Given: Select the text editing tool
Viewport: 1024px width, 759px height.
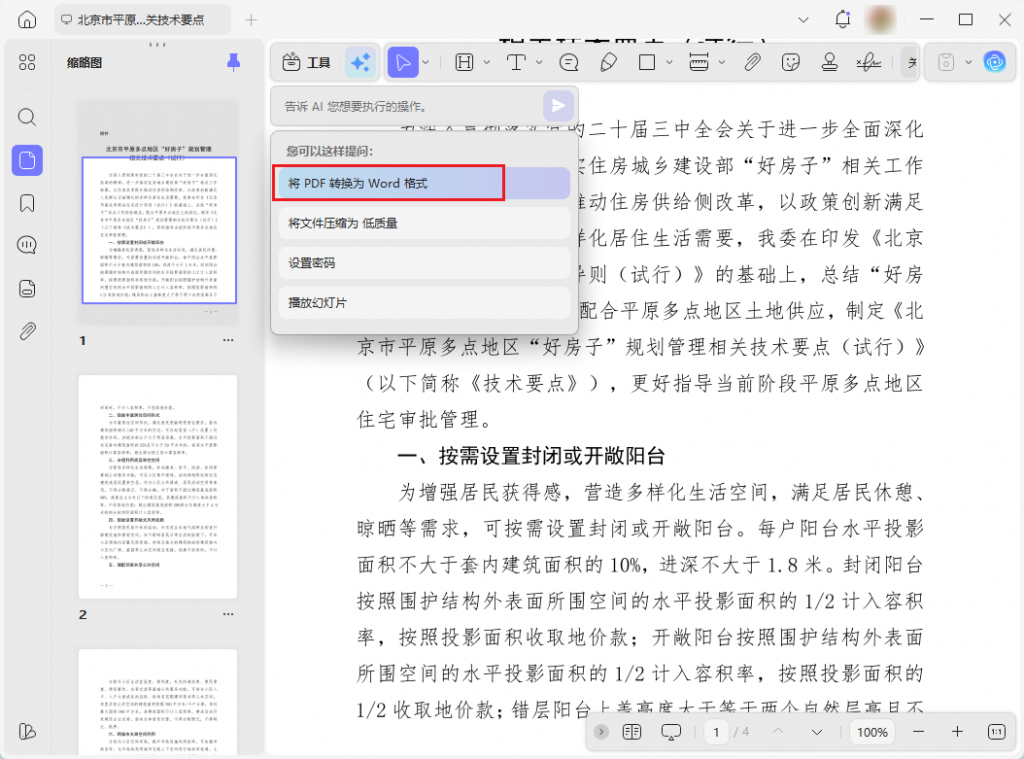Looking at the screenshot, I should click(517, 62).
